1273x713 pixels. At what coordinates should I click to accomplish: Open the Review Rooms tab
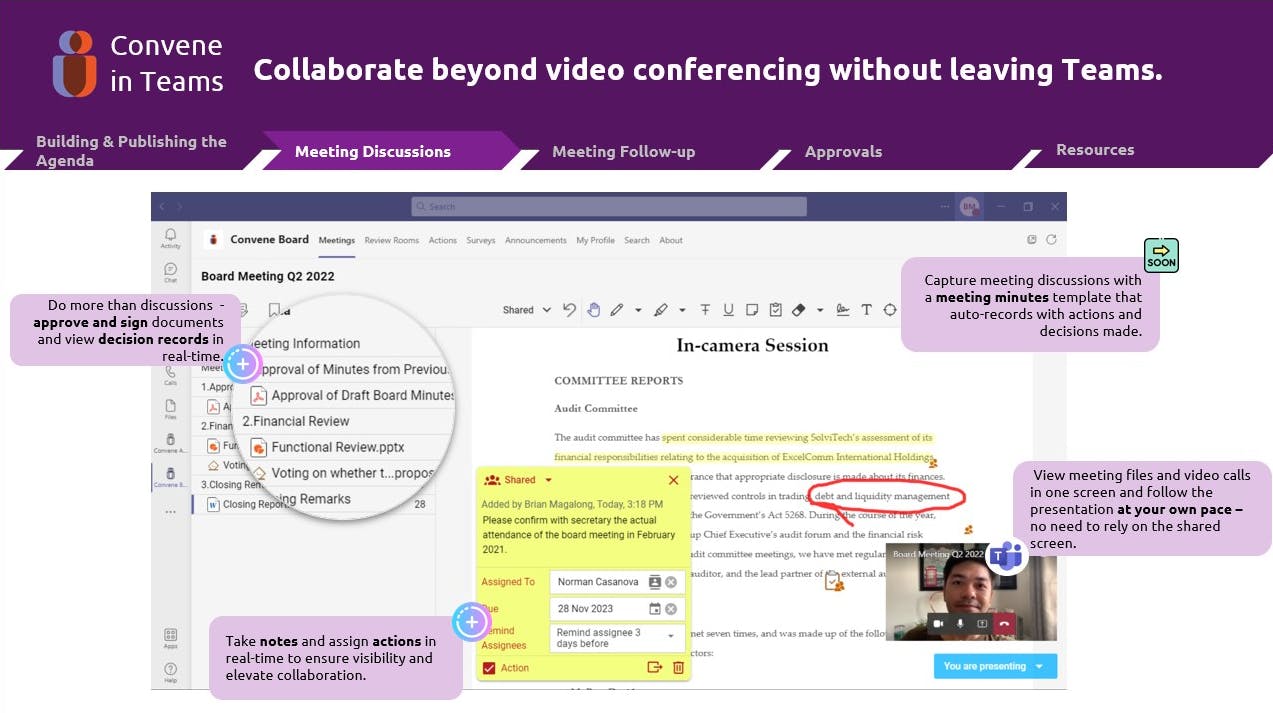click(392, 240)
